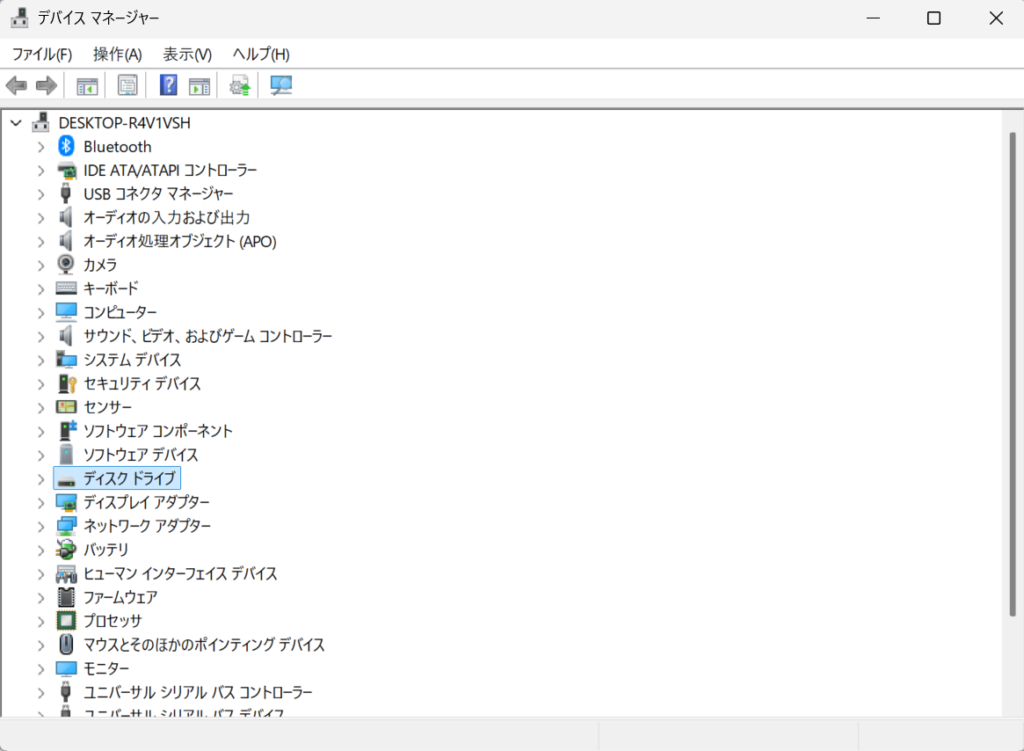Screen dimensions: 1024x751
Task: Expand the ネットワーク アダプター node
Action: point(41,526)
